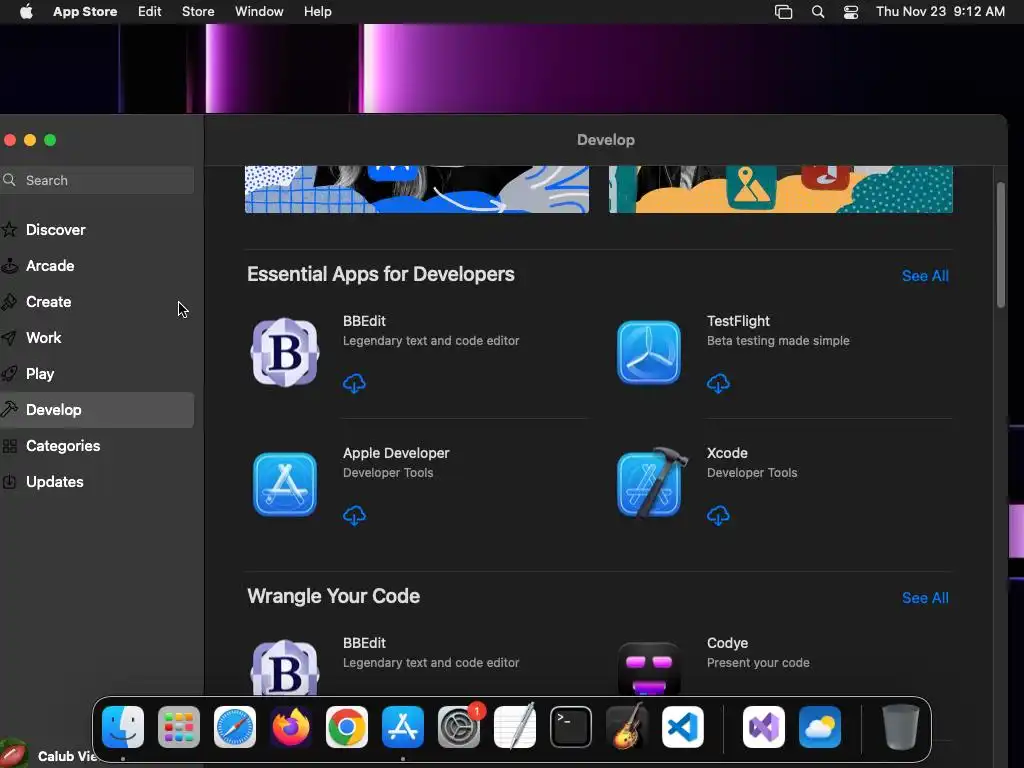Open the Edit menu
This screenshot has height=768, width=1024.
[150, 12]
